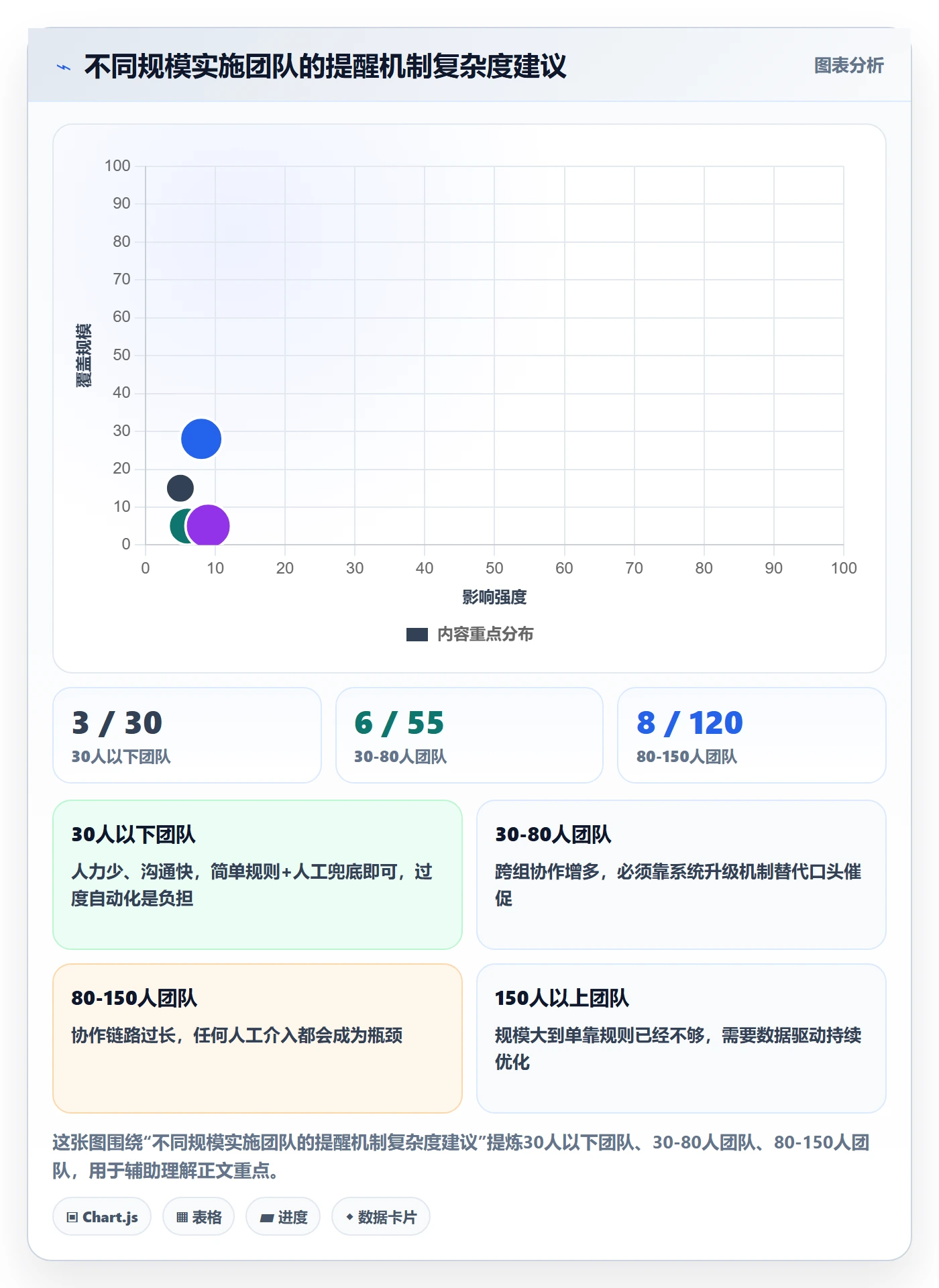Select the blue bubble in the chart
The width and height of the screenshot is (939, 1288).
click(x=201, y=439)
